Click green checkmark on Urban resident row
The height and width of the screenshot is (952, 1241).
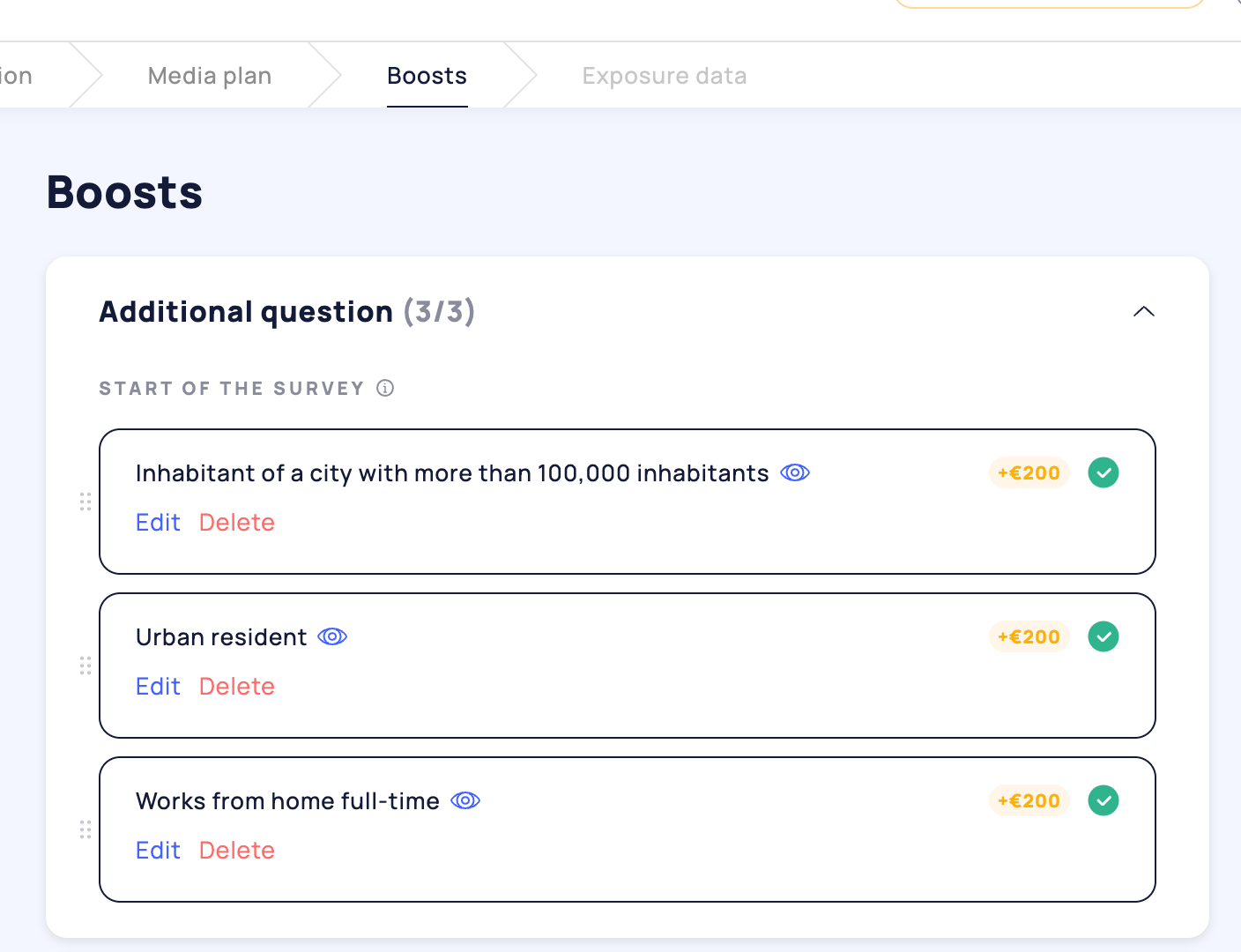click(x=1103, y=636)
